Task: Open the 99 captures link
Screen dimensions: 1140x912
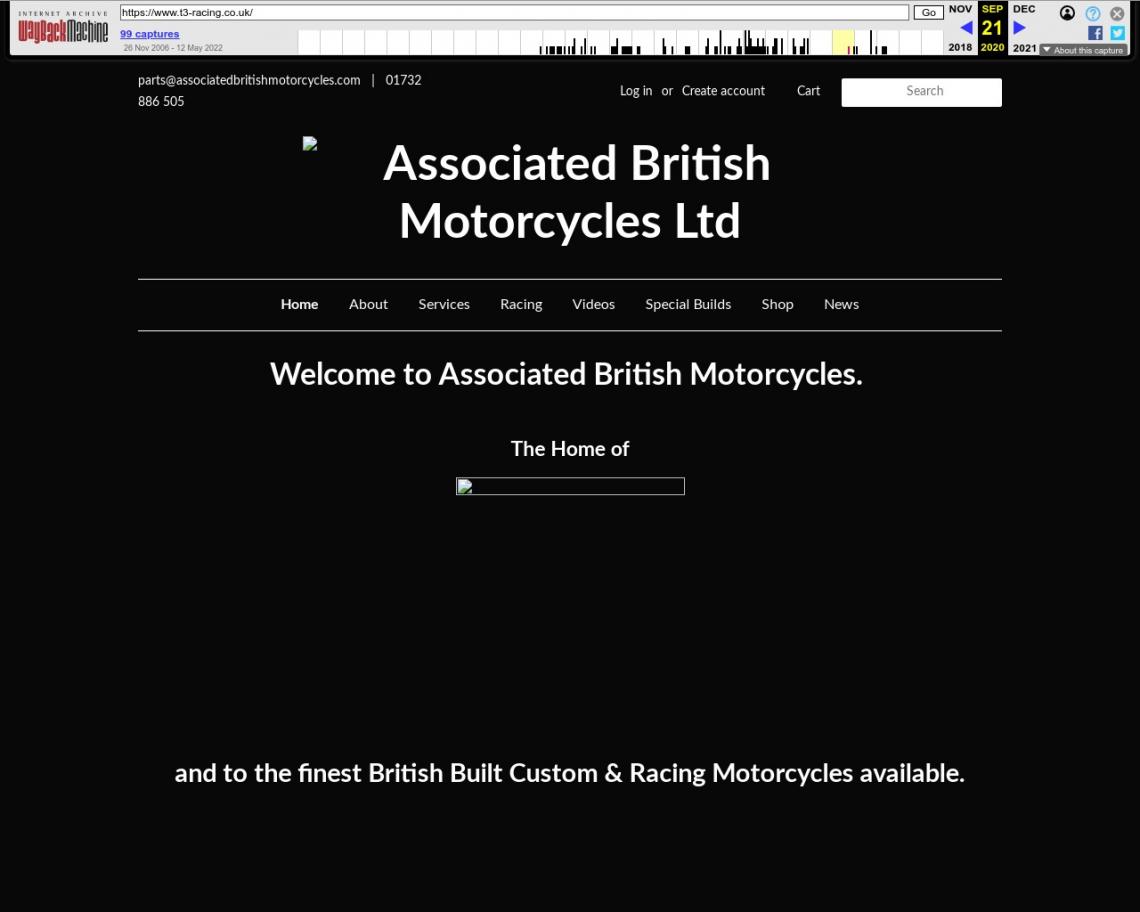Action: click(149, 34)
